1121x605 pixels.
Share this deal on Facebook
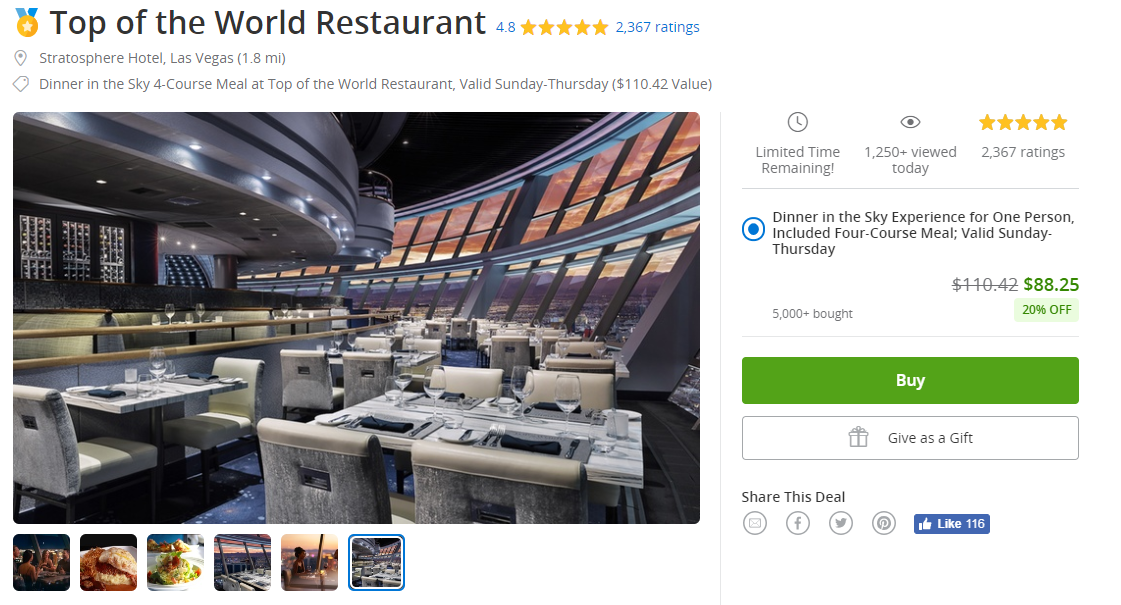pos(798,523)
